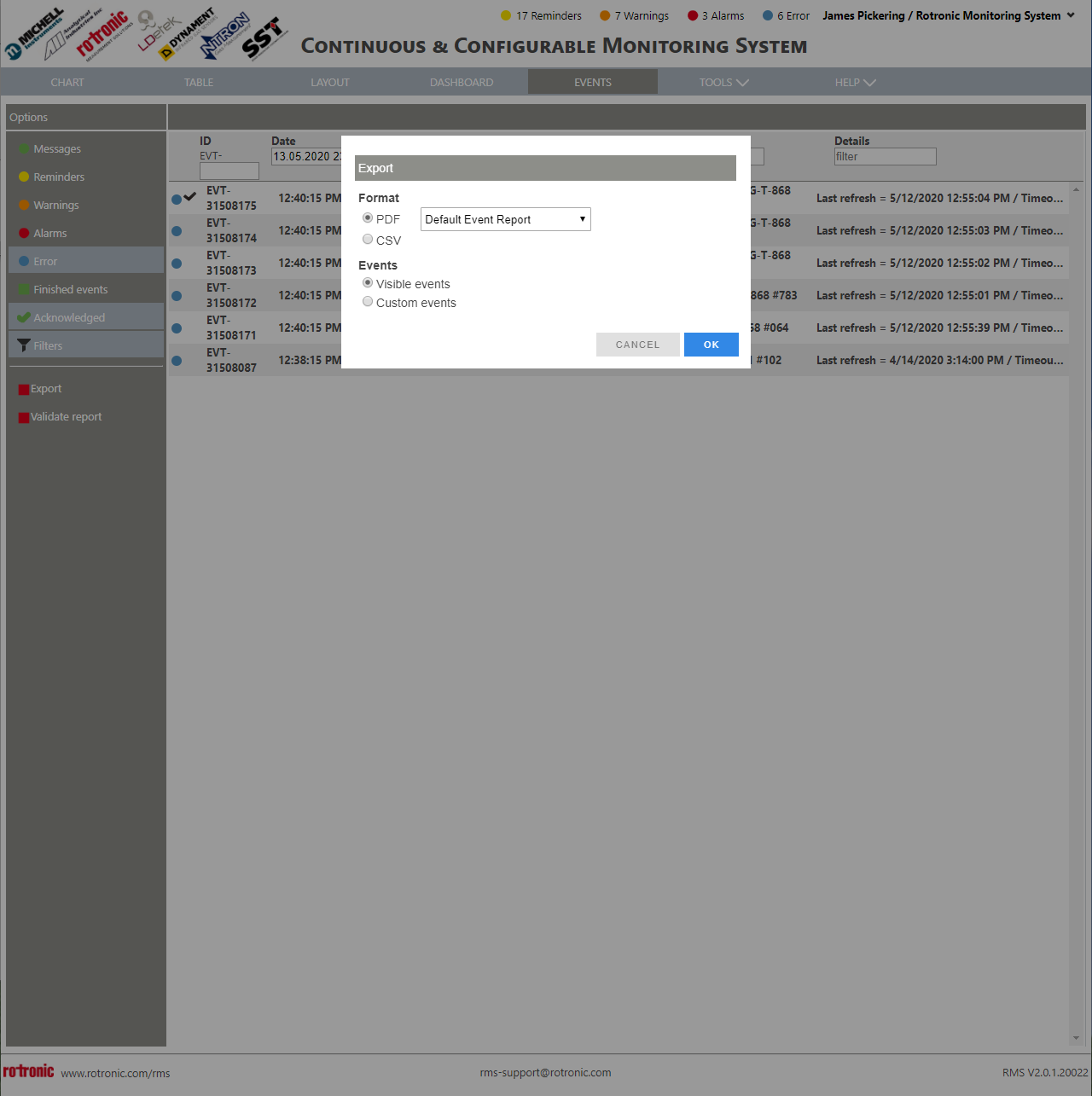Click the SST logo

pos(263,39)
